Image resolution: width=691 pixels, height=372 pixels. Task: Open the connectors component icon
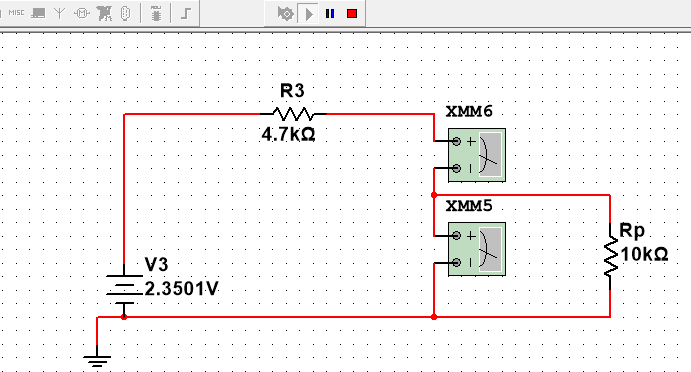pos(126,13)
